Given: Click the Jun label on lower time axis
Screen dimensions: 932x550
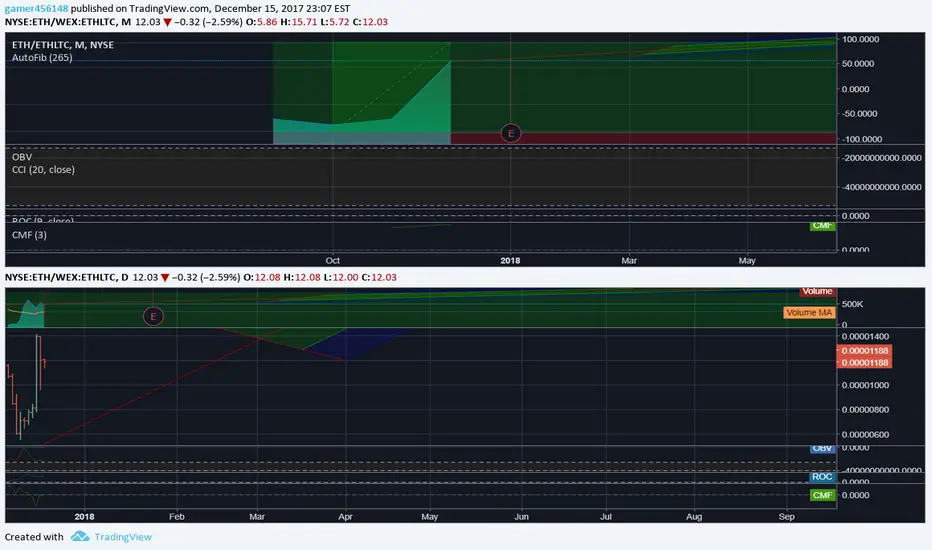Looking at the screenshot, I should tap(521, 516).
